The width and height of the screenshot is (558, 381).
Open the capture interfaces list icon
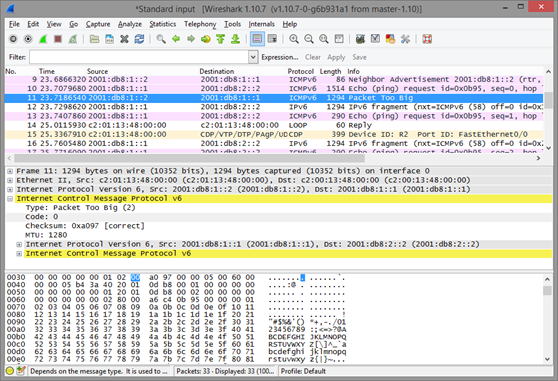pos(13,39)
